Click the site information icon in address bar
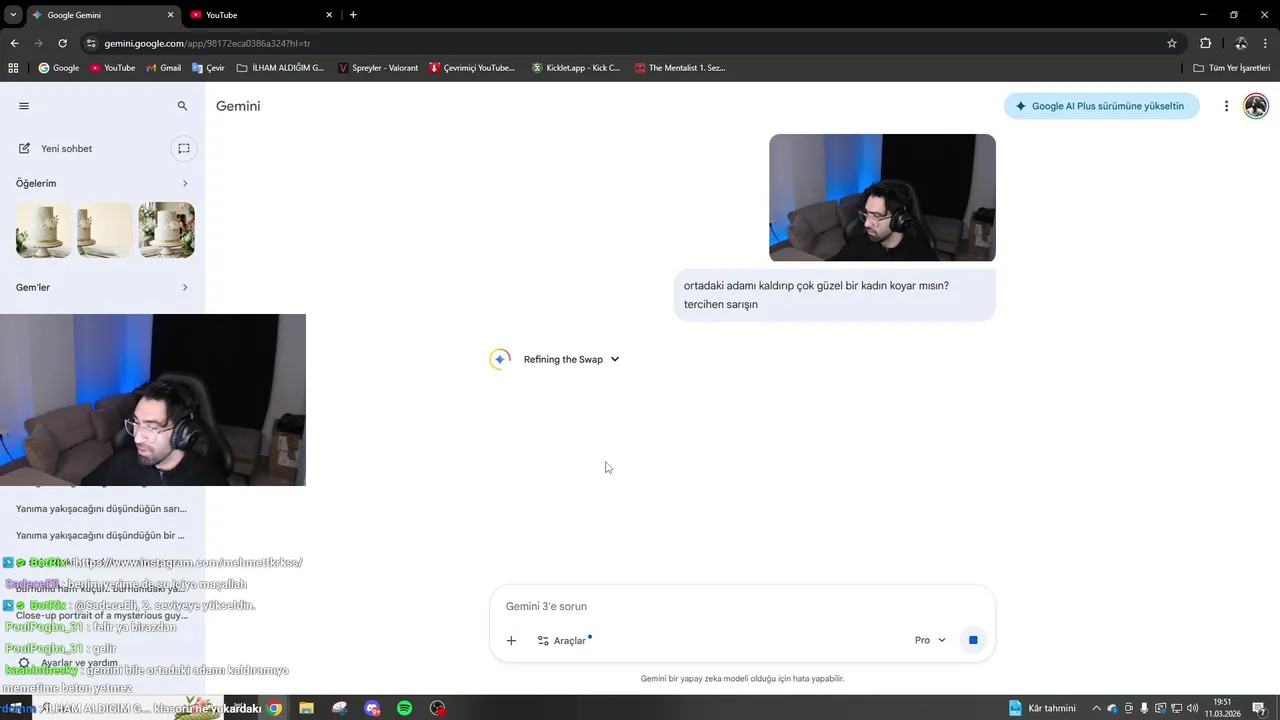This screenshot has height=720, width=1280. [x=91, y=43]
